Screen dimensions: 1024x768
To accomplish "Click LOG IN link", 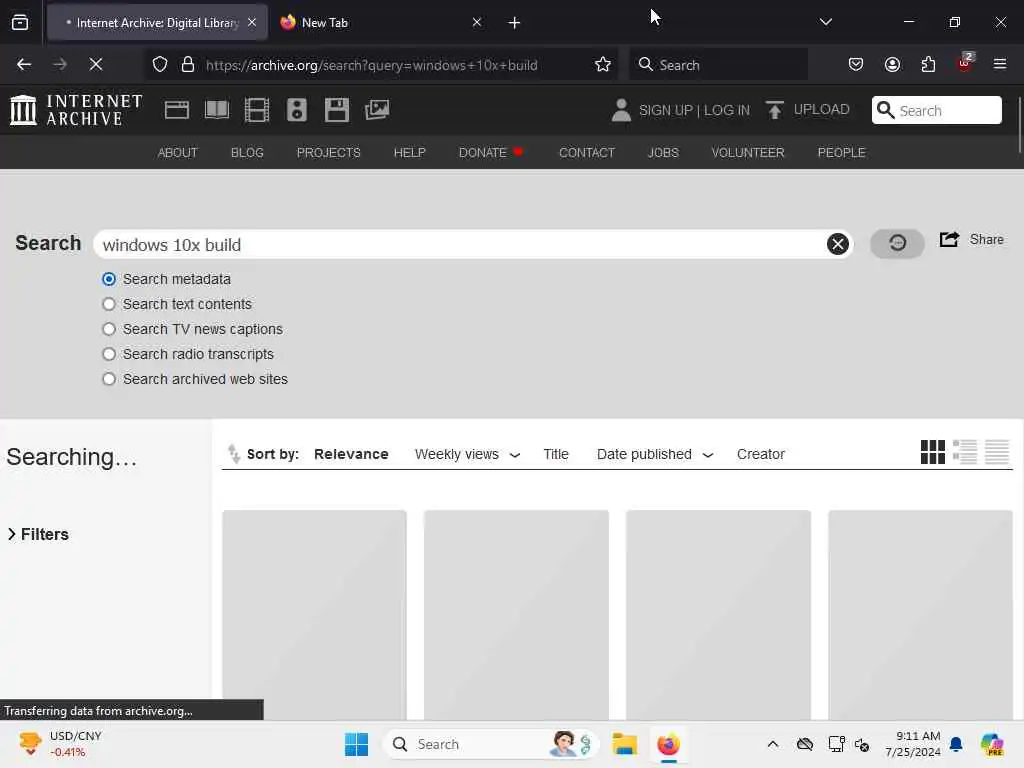I will click(727, 110).
